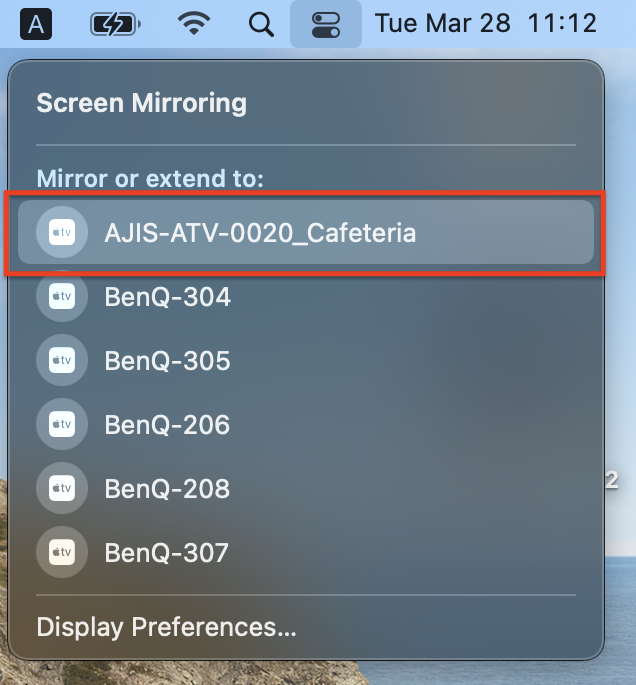Click the Apple TV icon next to BenQ-304
Image resolution: width=636 pixels, height=685 pixels.
61,297
